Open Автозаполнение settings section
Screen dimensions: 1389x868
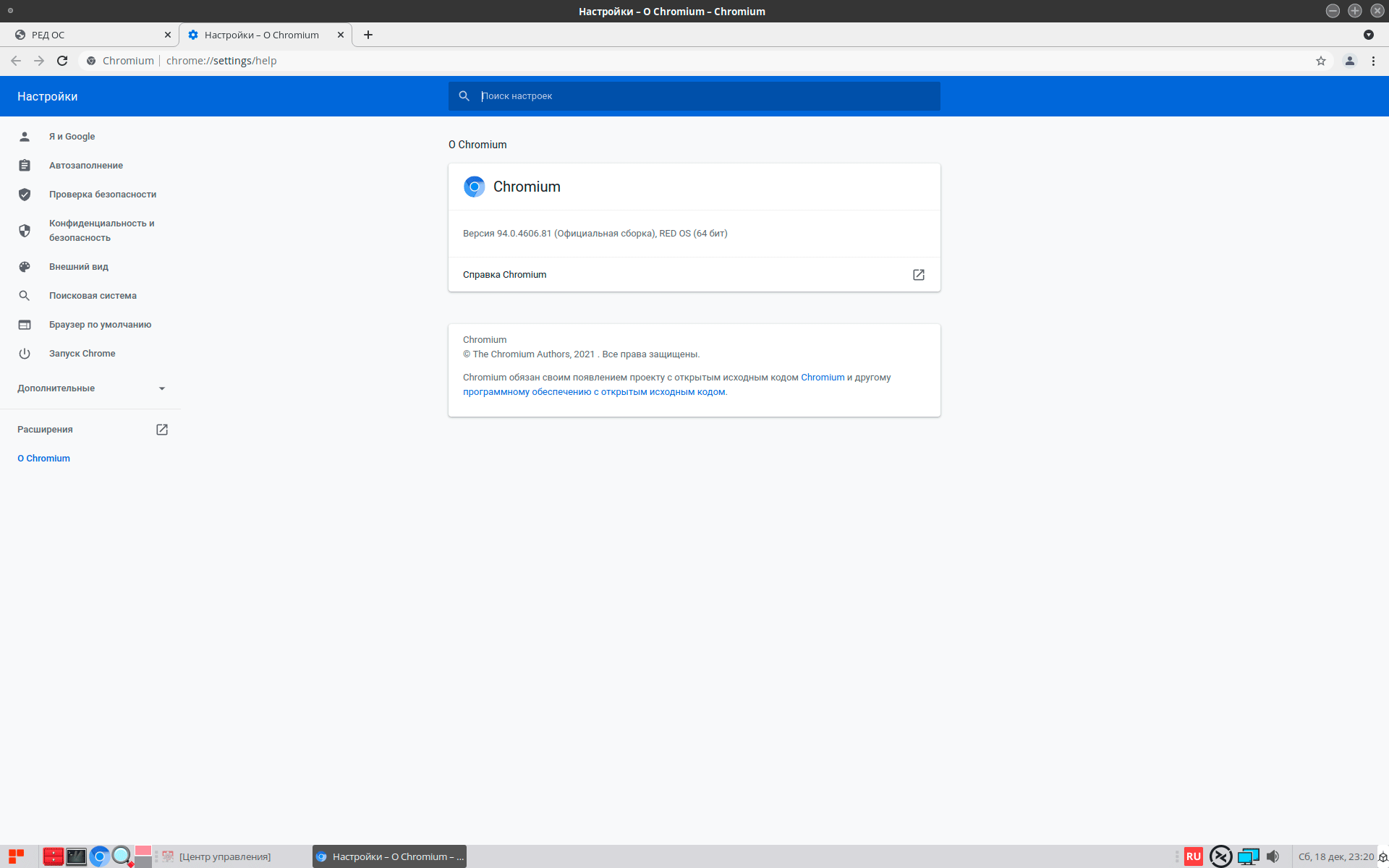(x=85, y=166)
